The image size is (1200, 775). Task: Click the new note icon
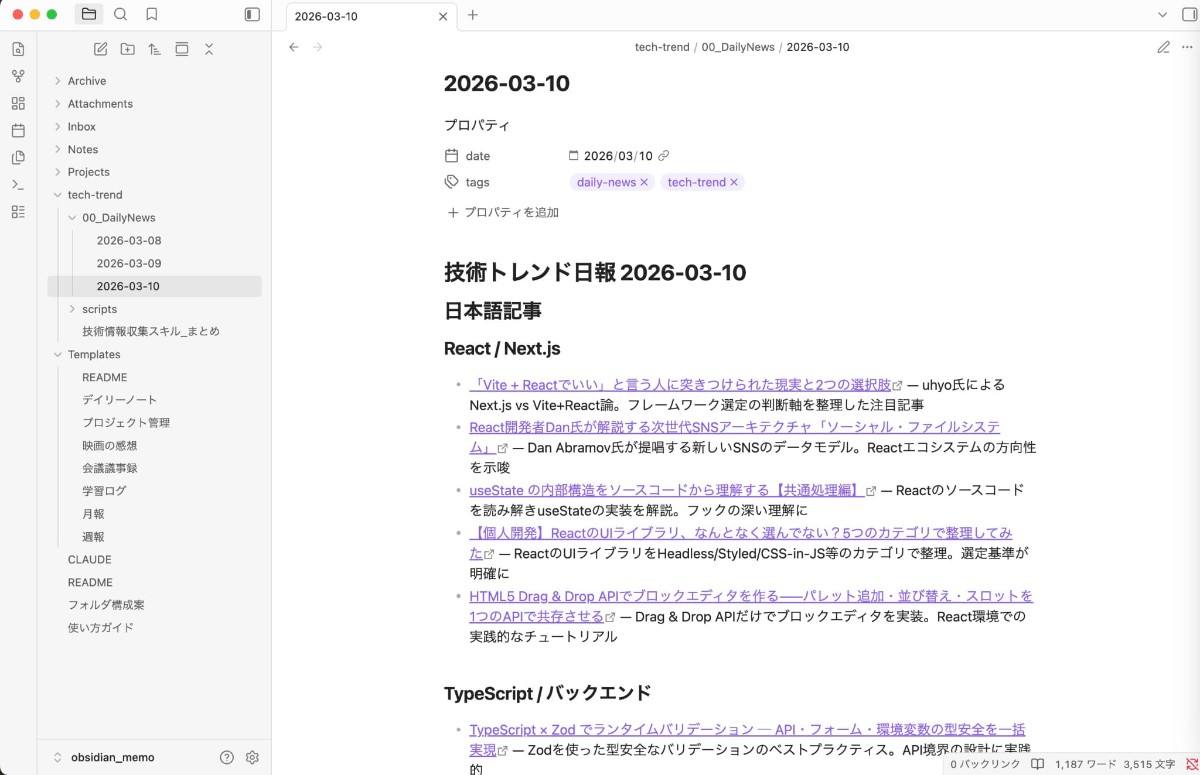coord(100,49)
